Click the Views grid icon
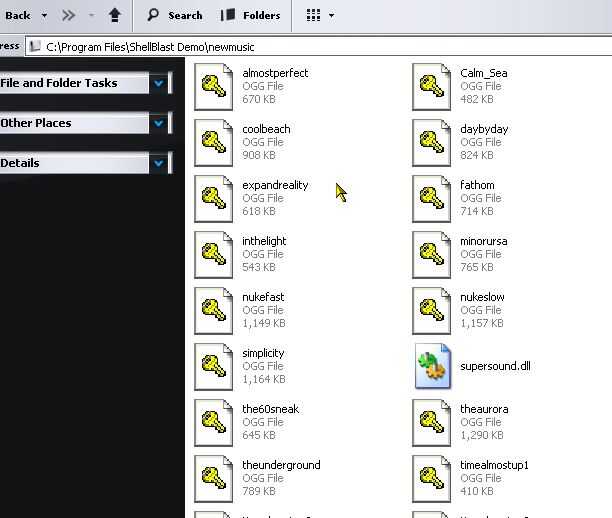 (x=313, y=16)
